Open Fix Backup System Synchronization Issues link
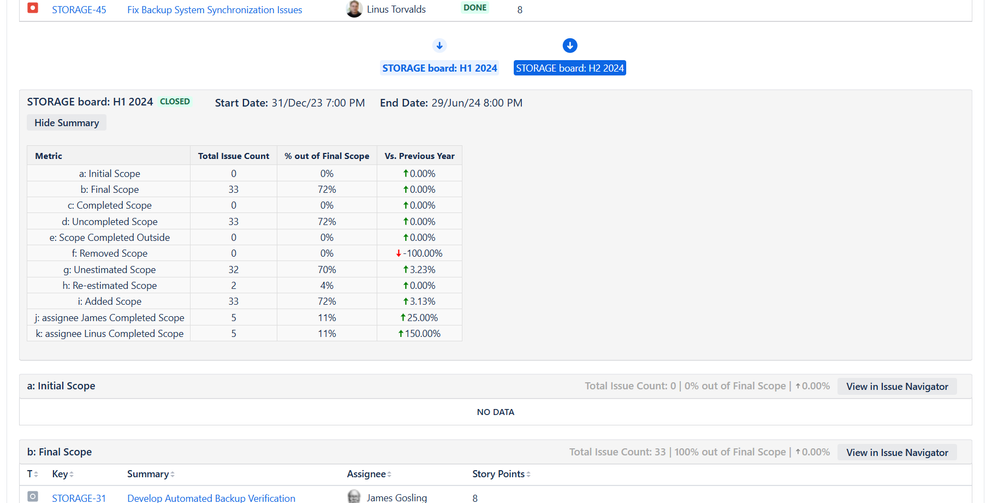This screenshot has height=503, width=998. coord(214,10)
